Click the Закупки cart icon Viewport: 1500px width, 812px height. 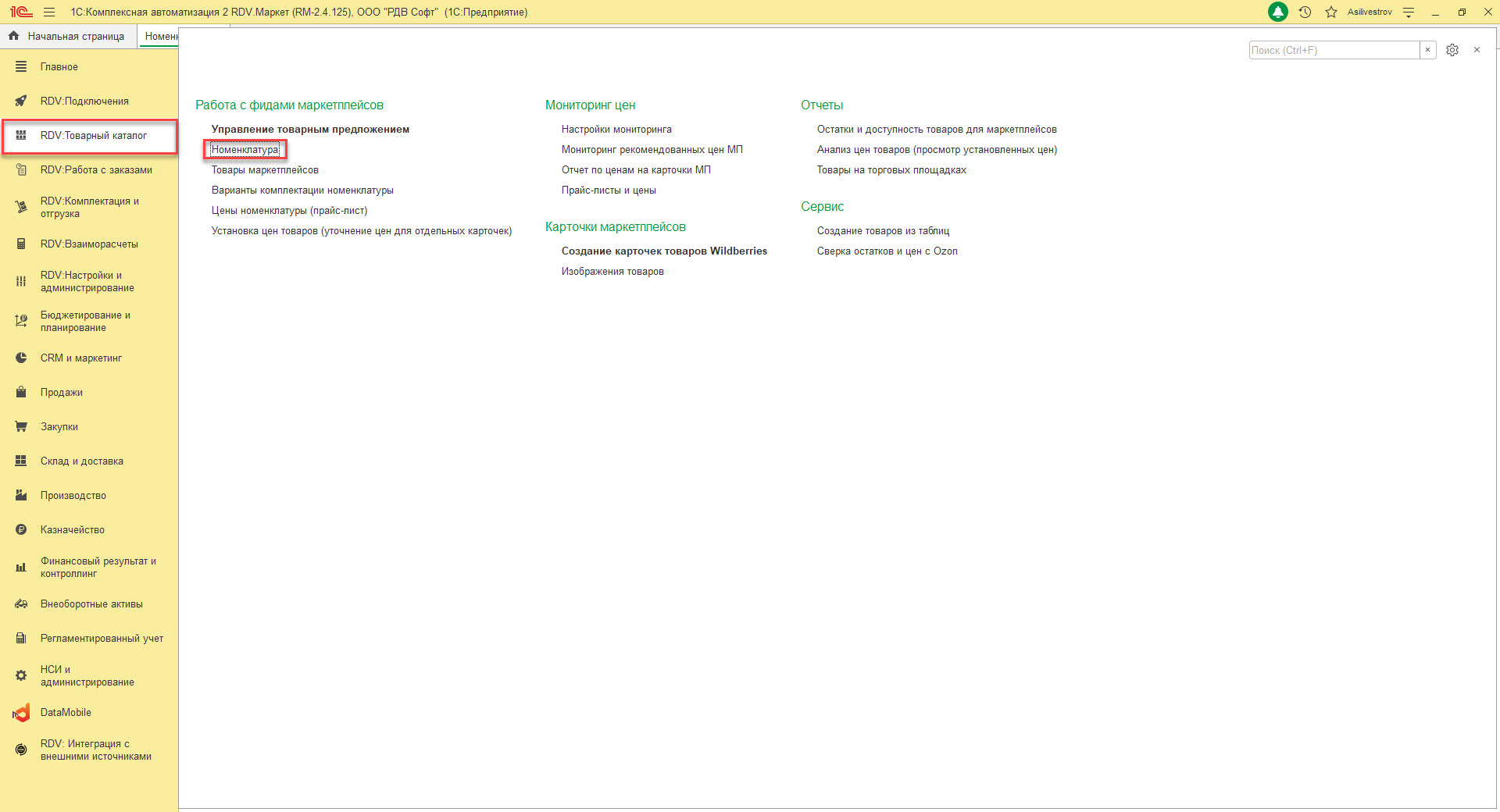tap(21, 427)
